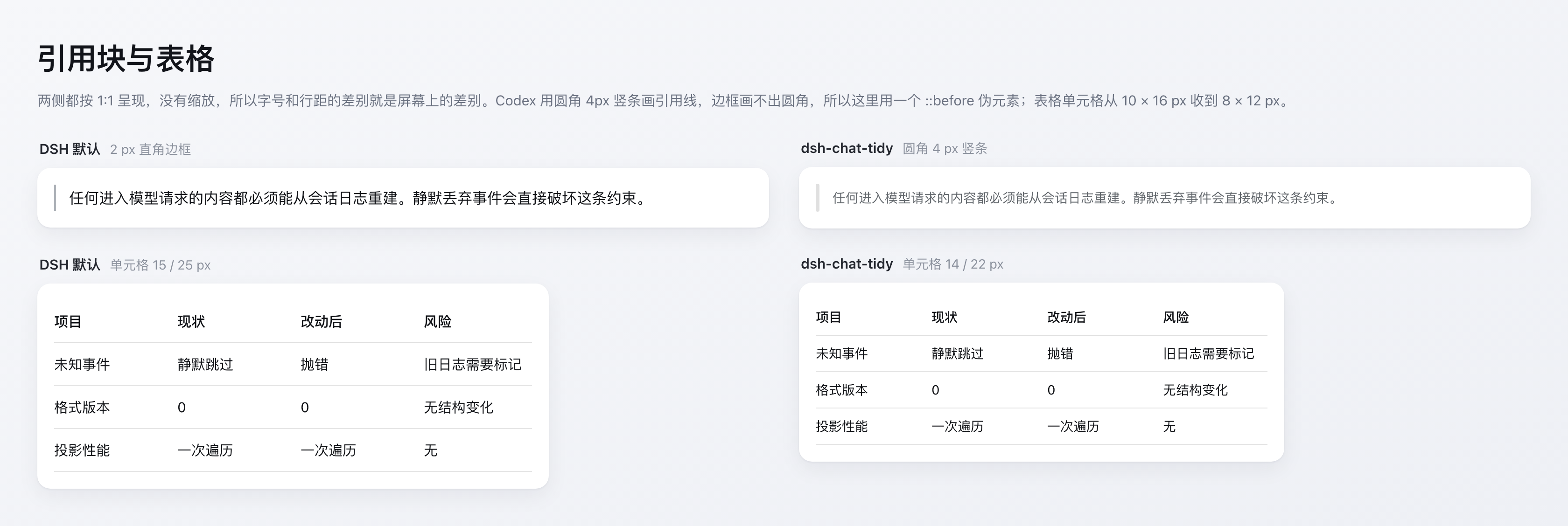Viewport: 1568px width, 526px height.
Task: Select the 静默跳过 cell in the dsh-chat-tidy table
Action: pyautogui.click(x=958, y=353)
